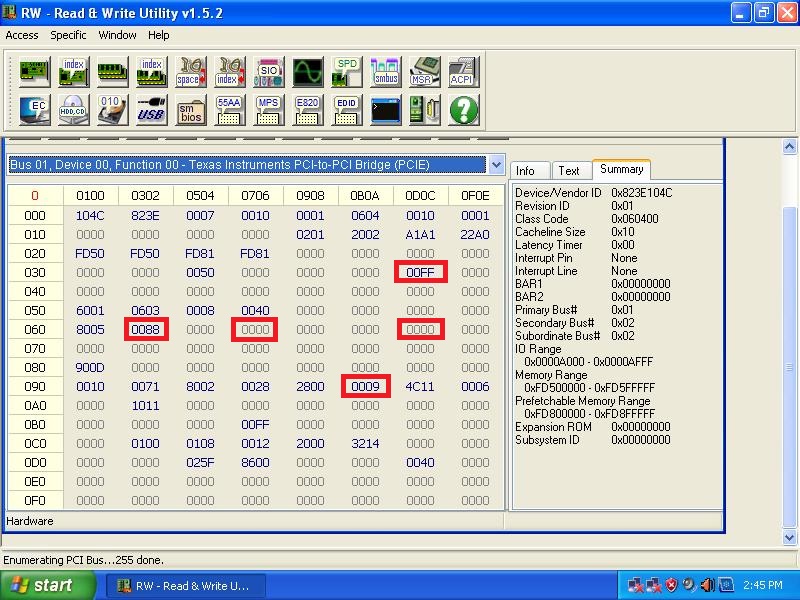This screenshot has width=800, height=600.
Task: Click the scroll-up arrow of the right scrollbar
Action: 789,147
